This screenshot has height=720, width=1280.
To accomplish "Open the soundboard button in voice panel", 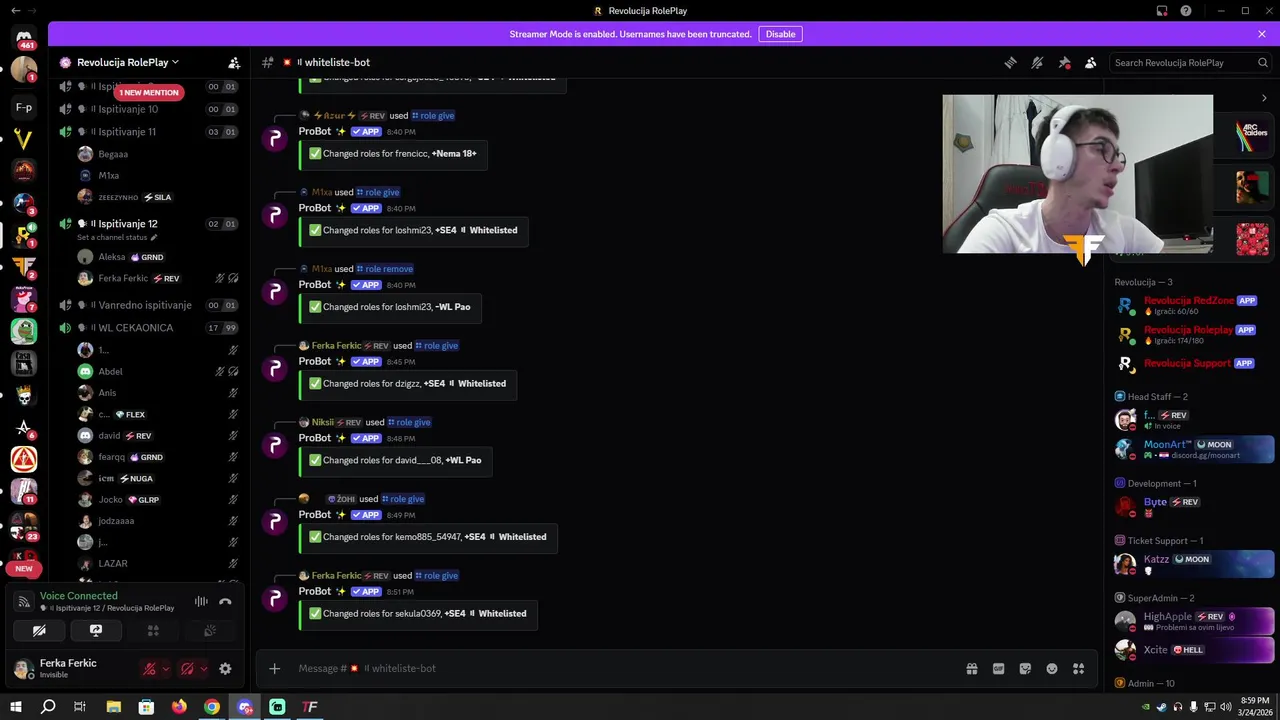I will 210,631.
